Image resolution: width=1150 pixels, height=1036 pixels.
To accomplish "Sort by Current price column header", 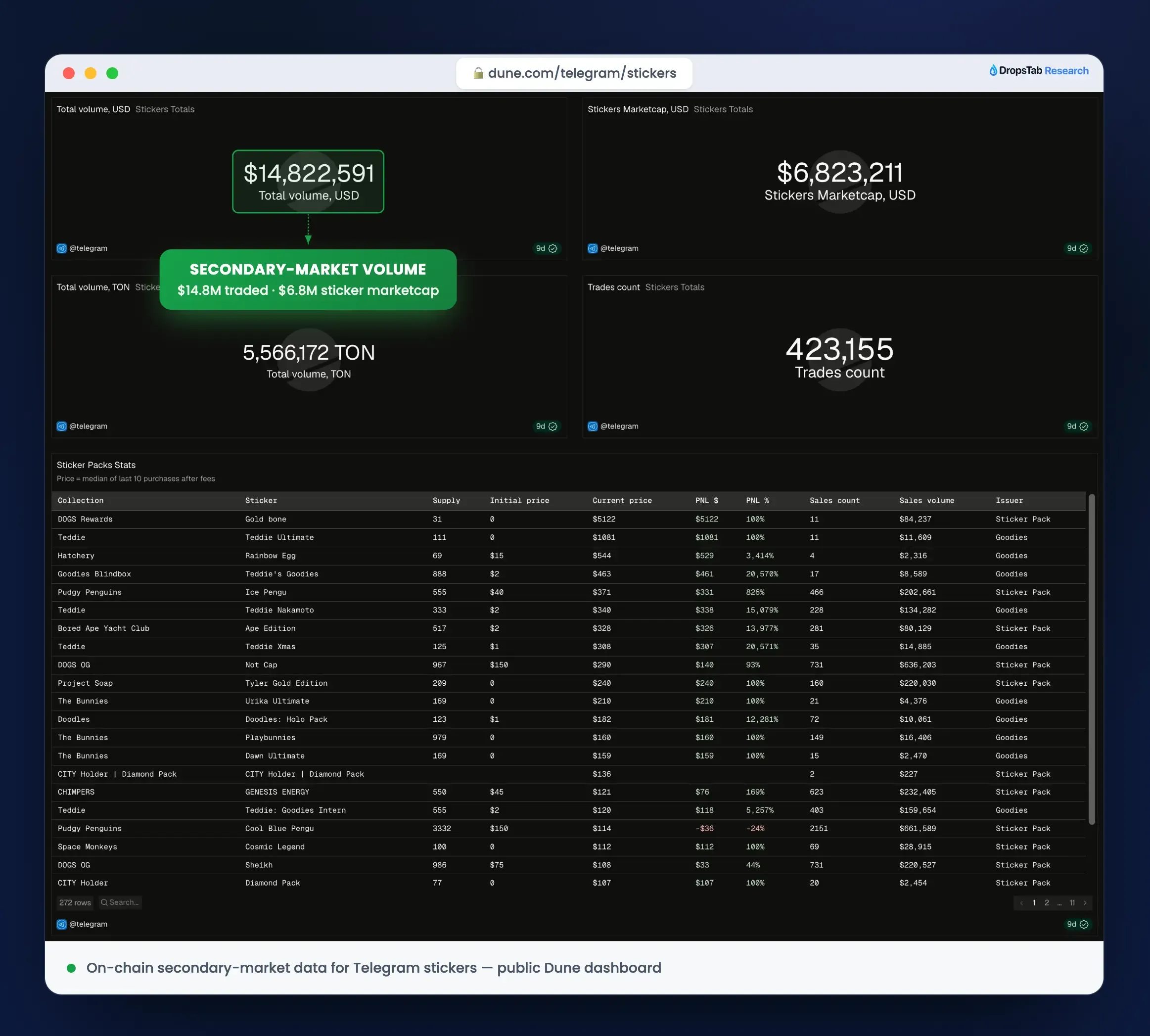I will coord(622,500).
